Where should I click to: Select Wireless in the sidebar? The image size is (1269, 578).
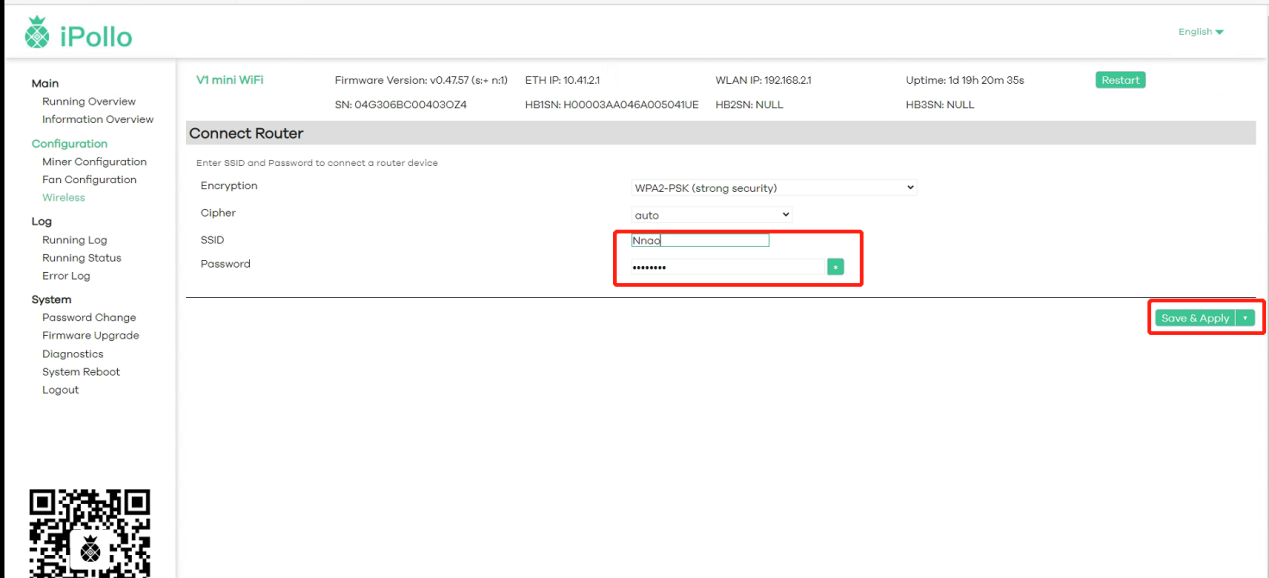[x=64, y=198]
